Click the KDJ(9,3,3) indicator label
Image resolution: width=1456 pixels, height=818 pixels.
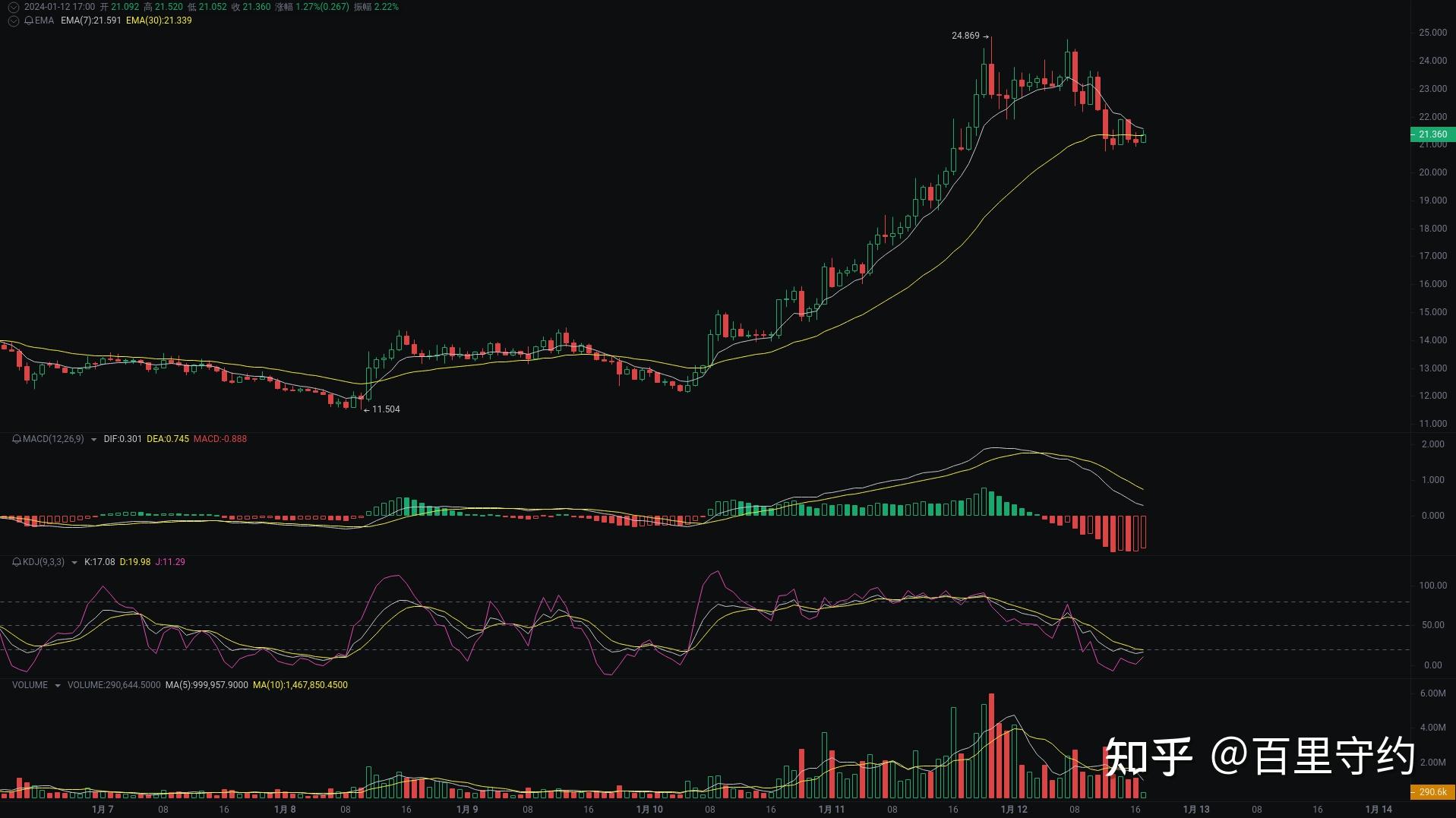[x=43, y=562]
